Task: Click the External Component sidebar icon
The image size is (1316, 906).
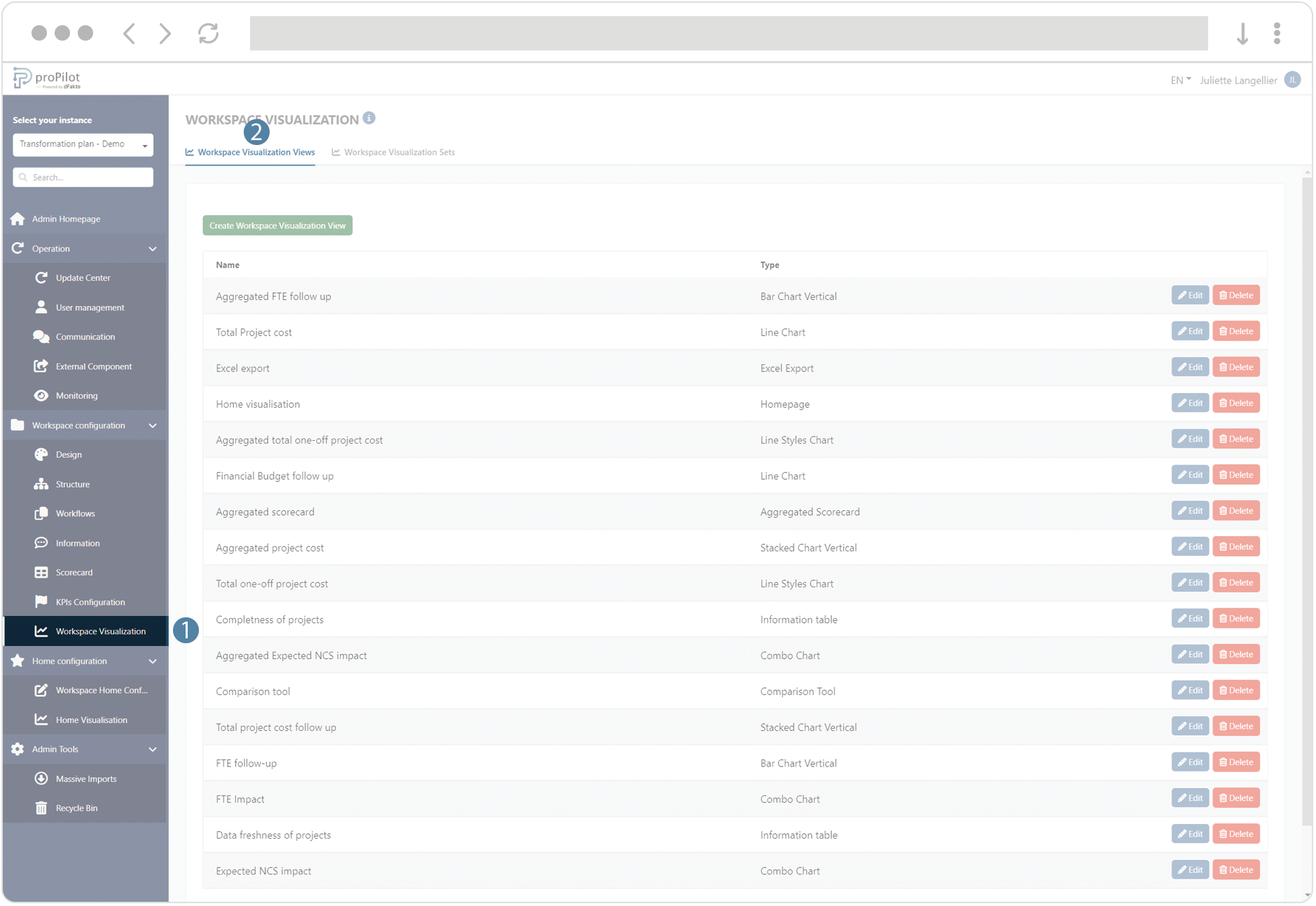Action: pos(42,366)
